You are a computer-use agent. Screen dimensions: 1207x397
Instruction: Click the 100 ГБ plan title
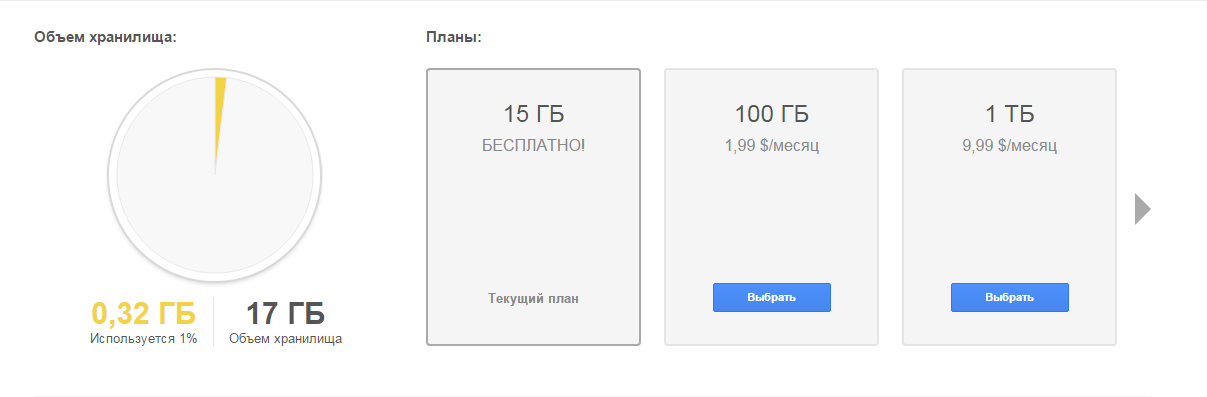pyautogui.click(x=772, y=113)
